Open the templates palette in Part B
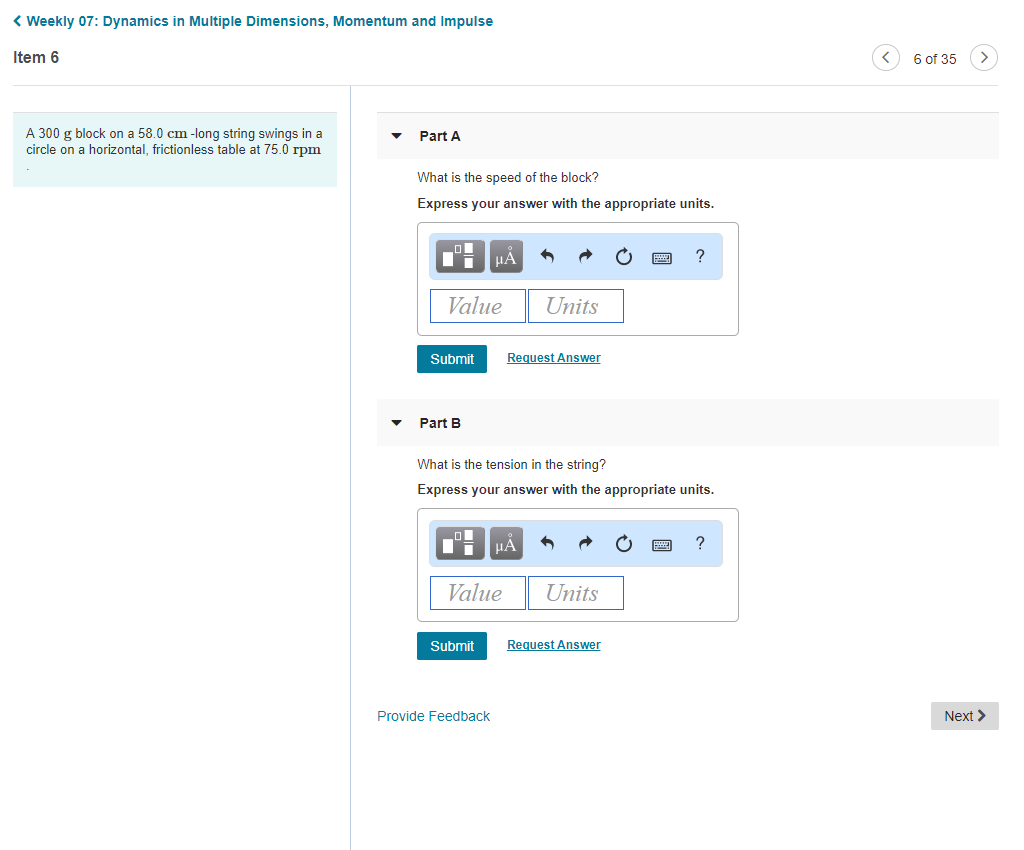Image resolution: width=1024 pixels, height=850 pixels. [459, 543]
